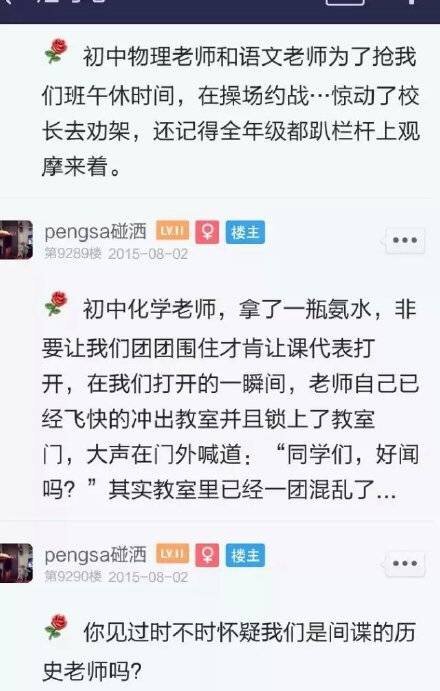The width and height of the screenshot is (440, 691).
Task: Click the rose emoji in the 历史老师 post
Action: [56, 627]
